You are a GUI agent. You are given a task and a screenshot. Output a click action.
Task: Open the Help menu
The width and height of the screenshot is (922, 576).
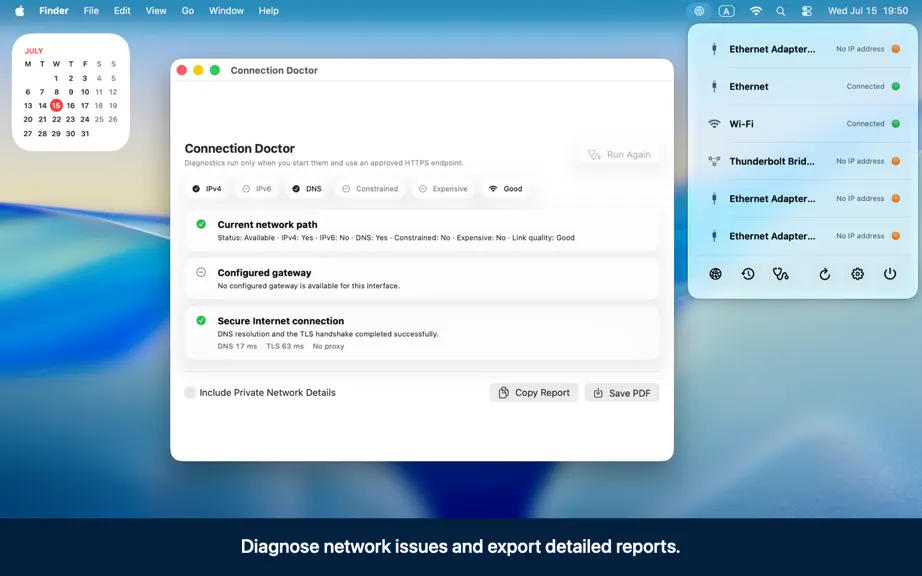click(269, 11)
